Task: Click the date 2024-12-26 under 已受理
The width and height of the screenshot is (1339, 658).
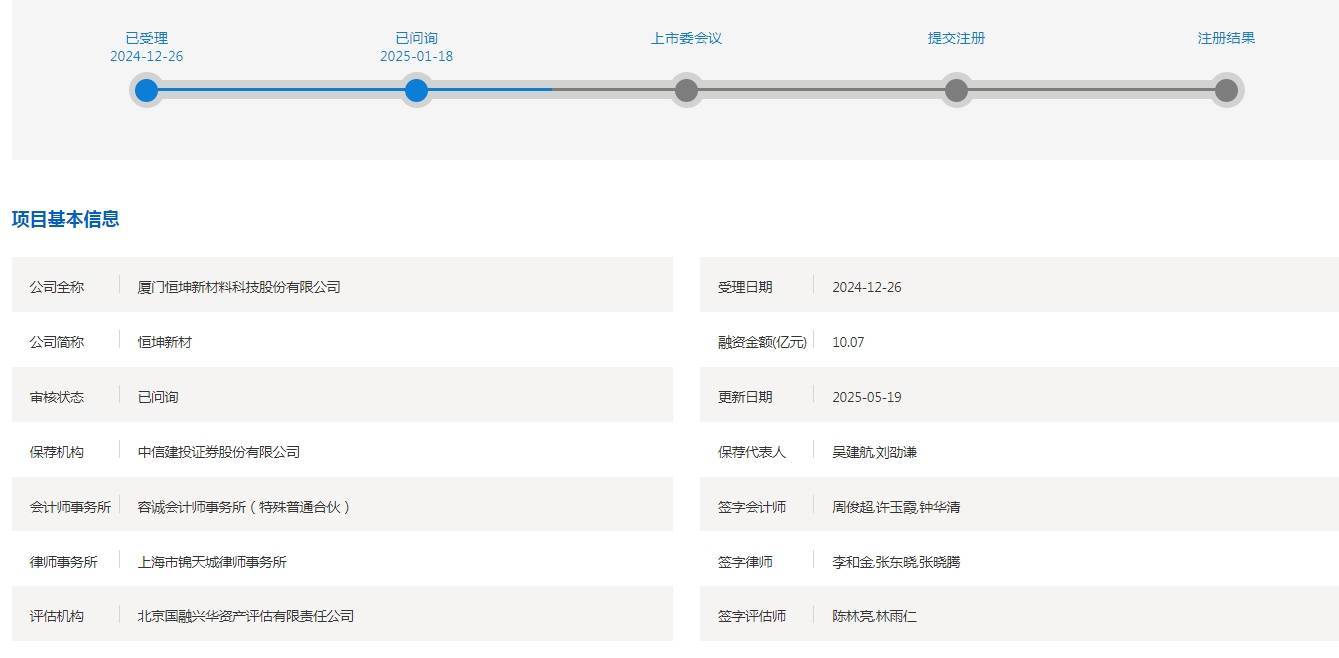Action: click(146, 57)
